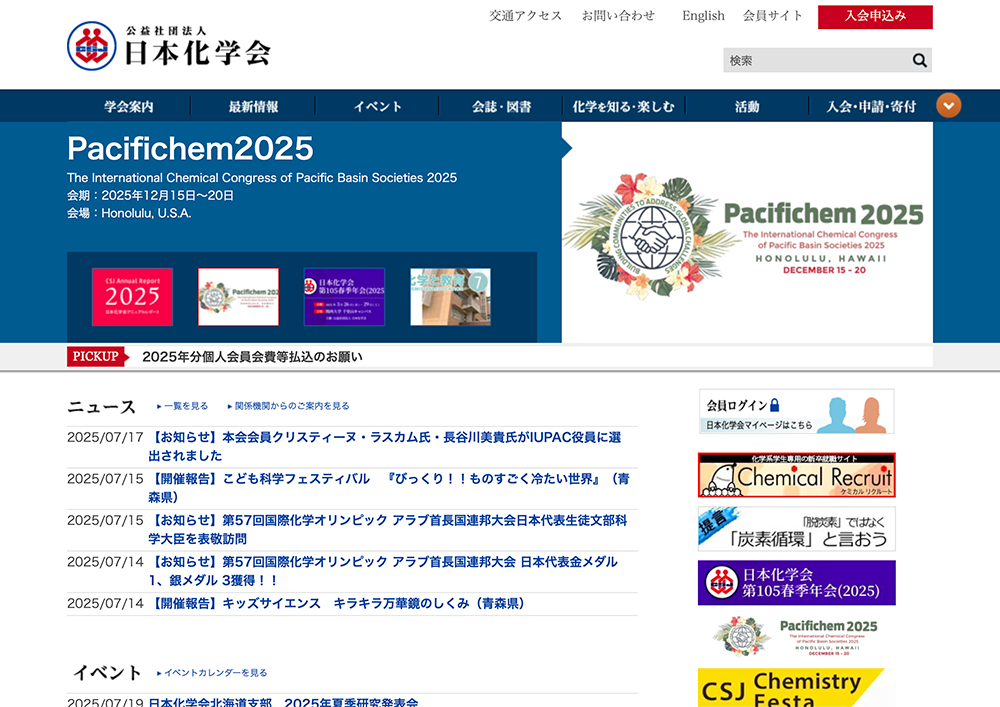
Task: Click the イベント section heading
Action: pos(107,673)
